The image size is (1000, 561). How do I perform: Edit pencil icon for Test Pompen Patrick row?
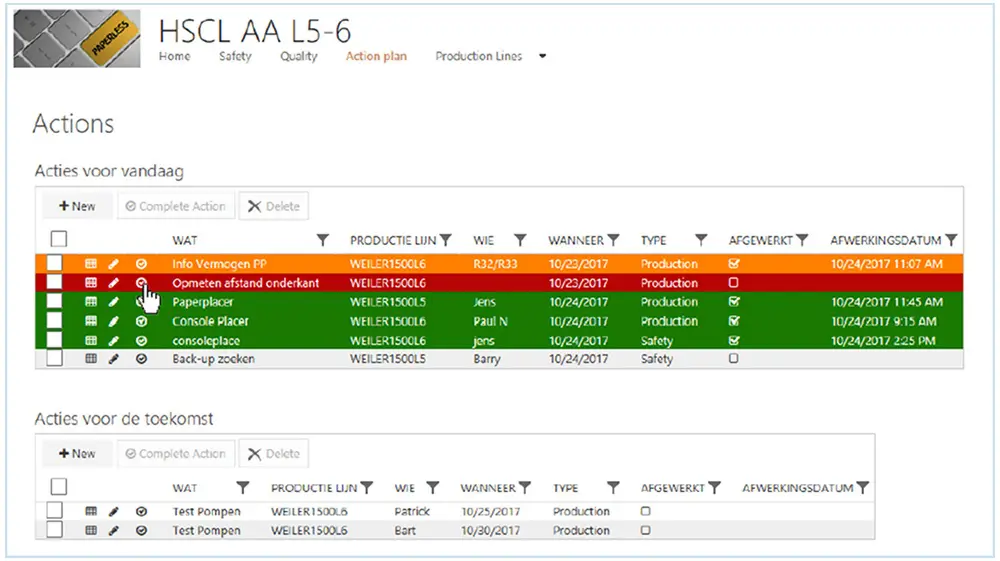click(114, 511)
